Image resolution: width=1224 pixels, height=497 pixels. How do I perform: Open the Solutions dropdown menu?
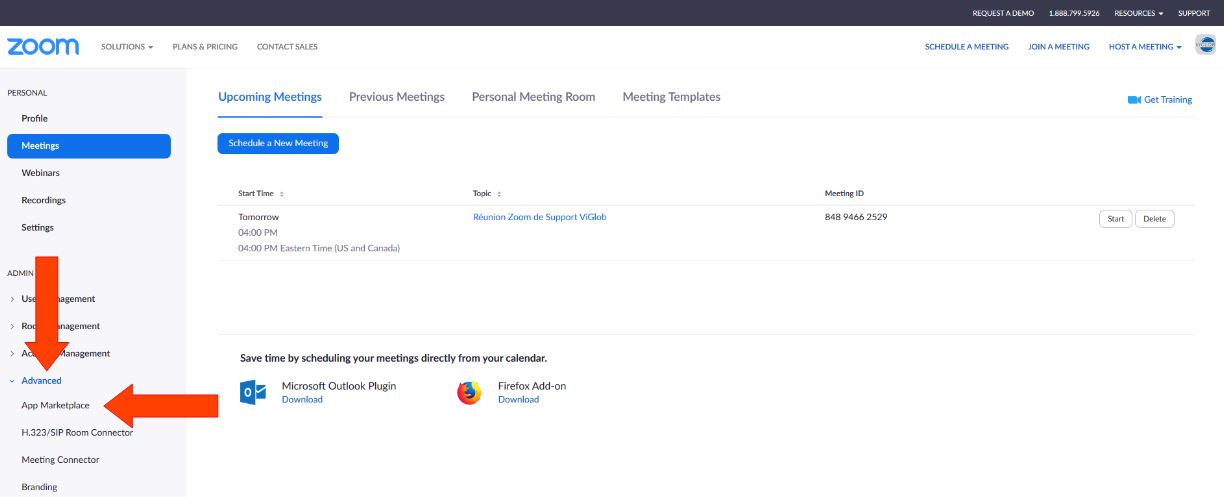pyautogui.click(x=127, y=47)
